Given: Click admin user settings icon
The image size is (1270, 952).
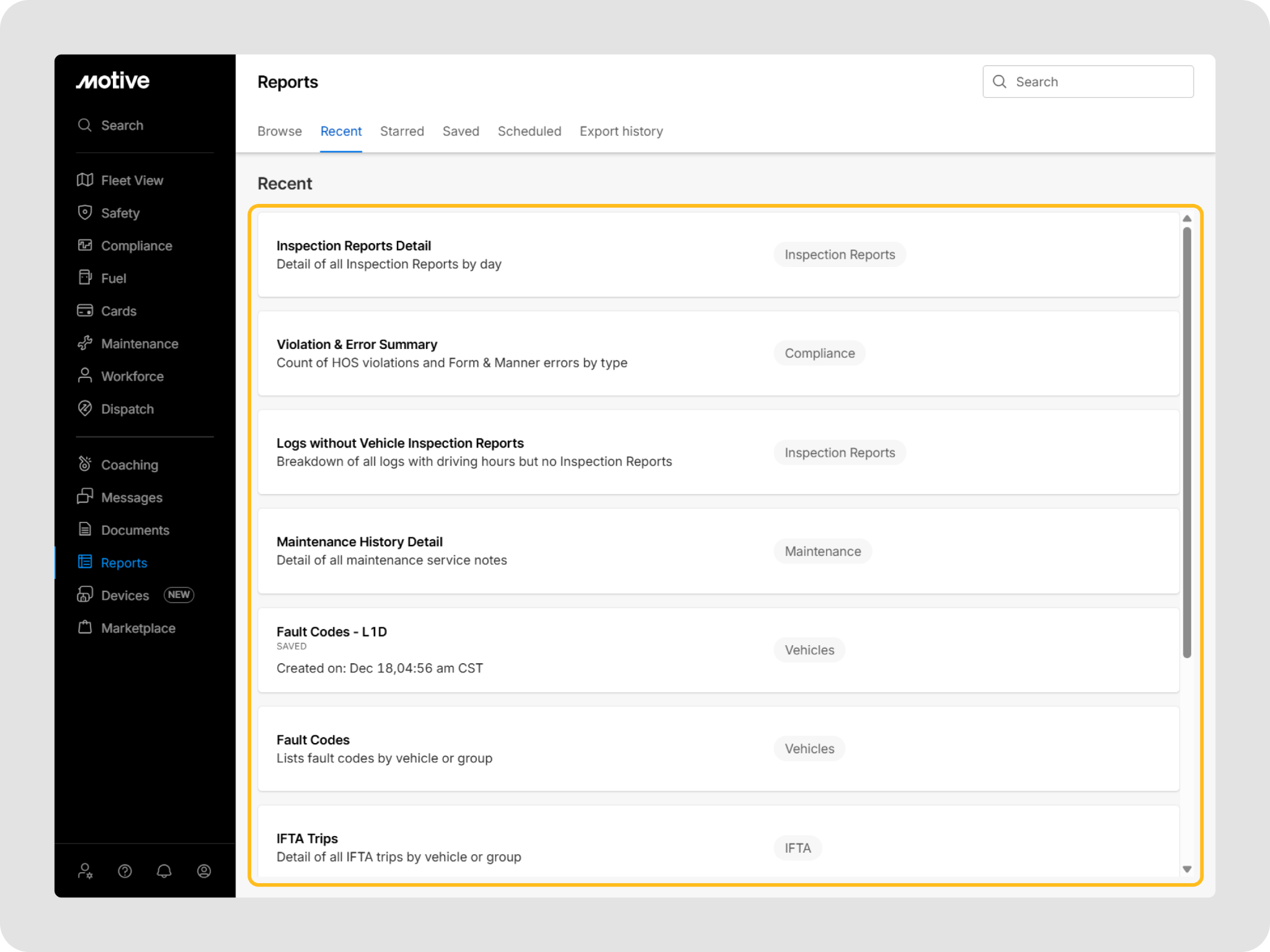Looking at the screenshot, I should tap(85, 871).
